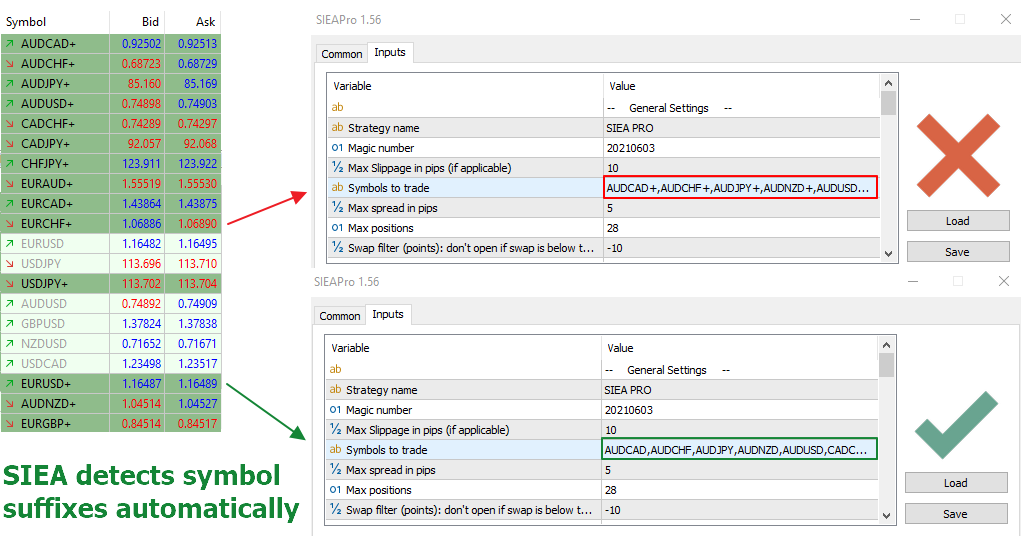Select the Ask column header
This screenshot has height=549, width=1023.
click(193, 22)
